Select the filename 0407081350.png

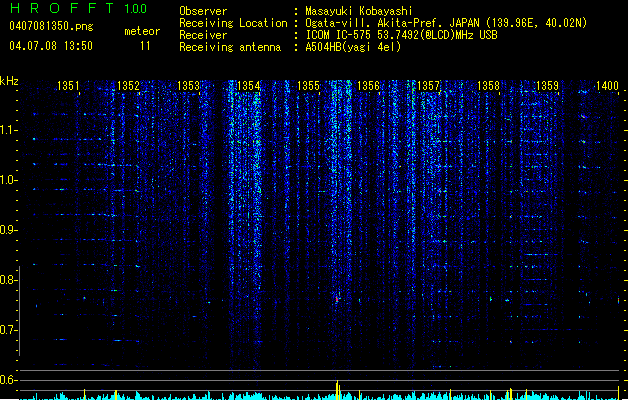pos(51,26)
